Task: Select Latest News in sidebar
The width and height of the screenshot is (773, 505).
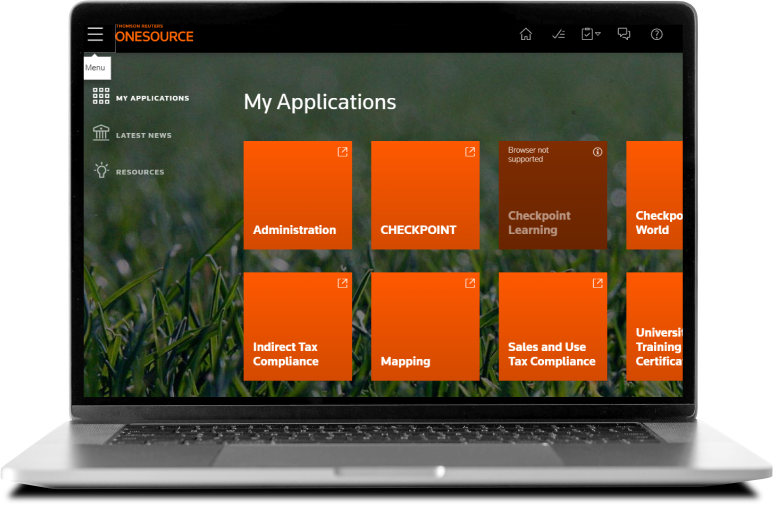Action: click(x=143, y=135)
